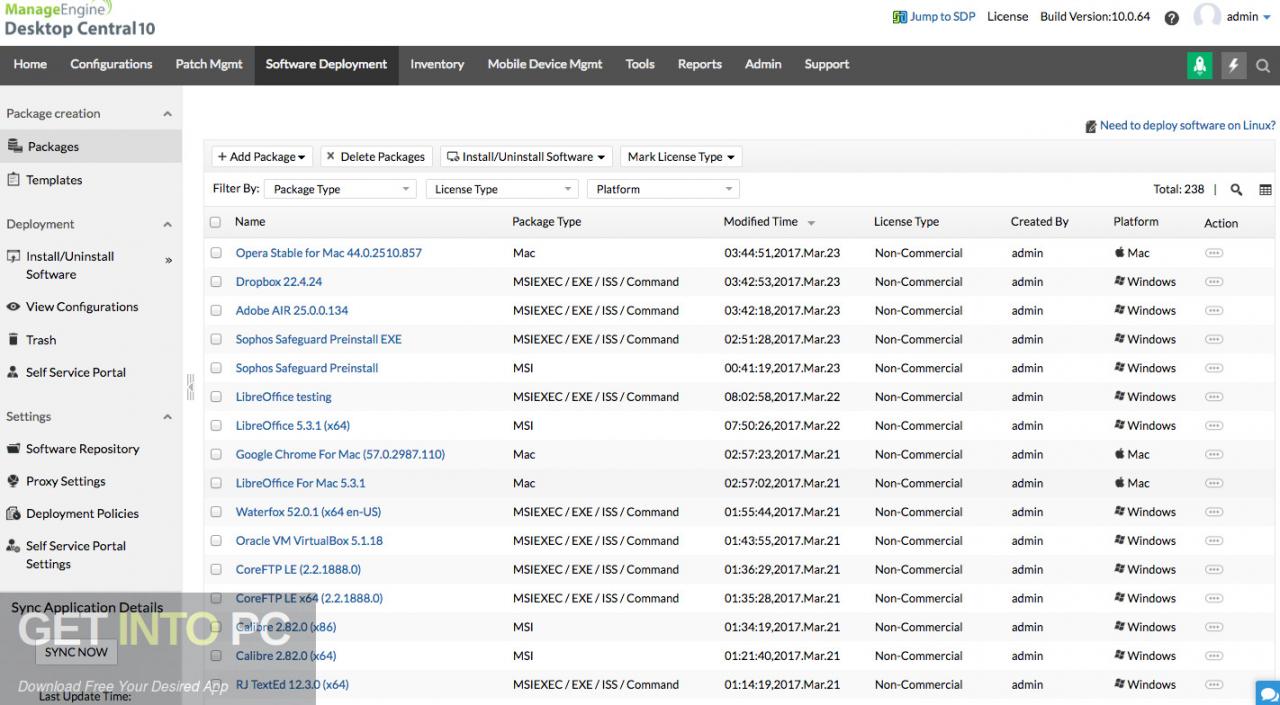Go to the Home tab
The height and width of the screenshot is (705, 1280).
[30, 64]
